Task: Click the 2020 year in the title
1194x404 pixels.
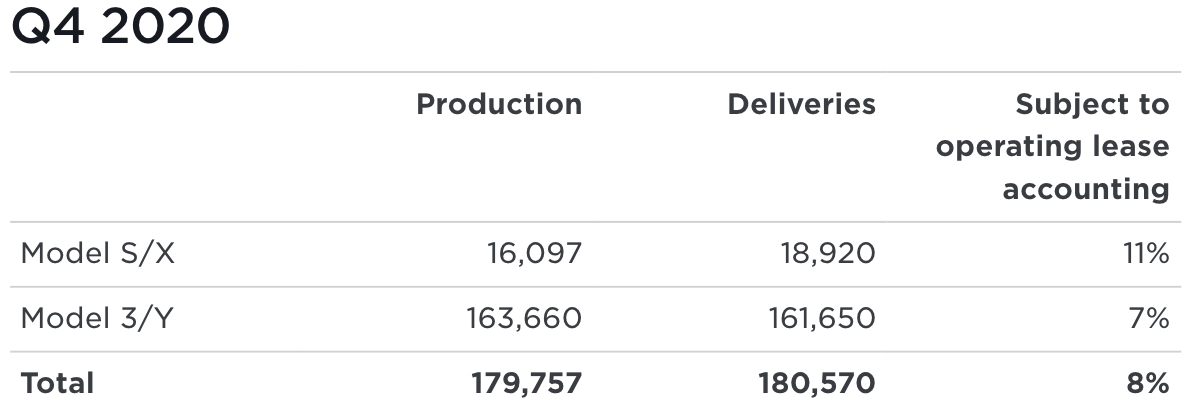Action: 164,26
